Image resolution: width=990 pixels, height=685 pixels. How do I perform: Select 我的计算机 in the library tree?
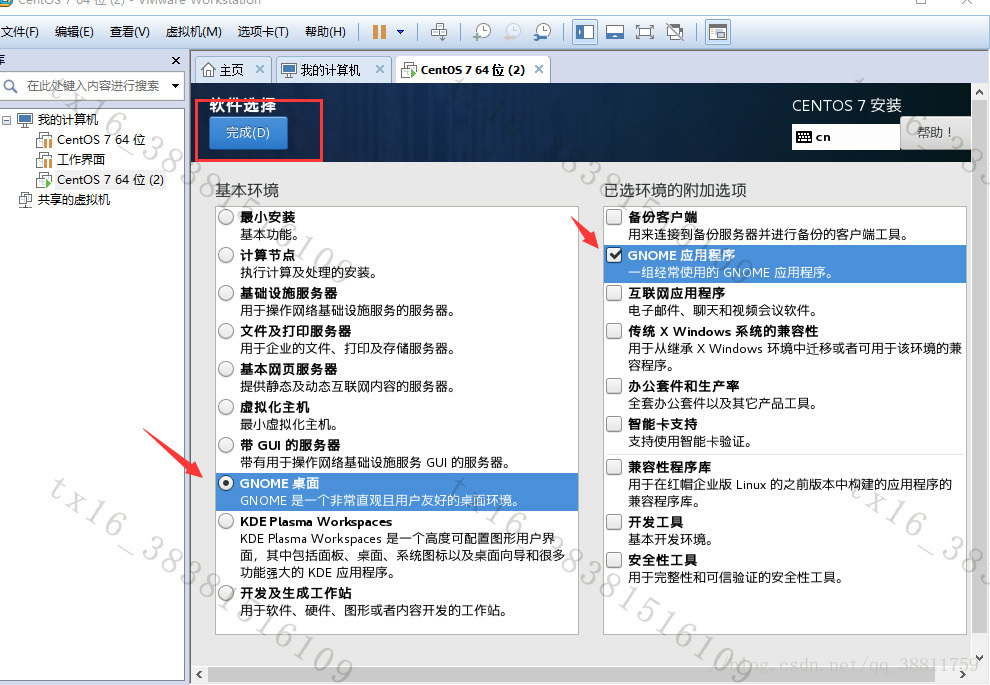[68, 120]
